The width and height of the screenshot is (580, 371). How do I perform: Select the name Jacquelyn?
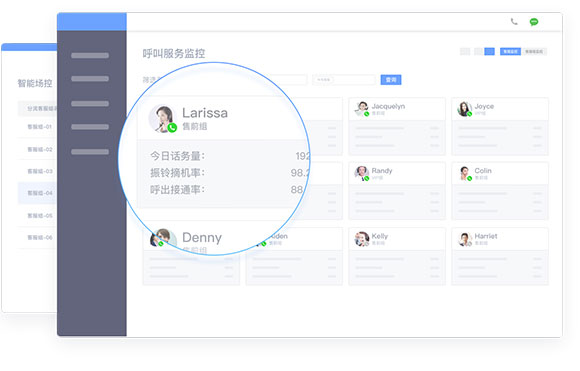point(388,106)
